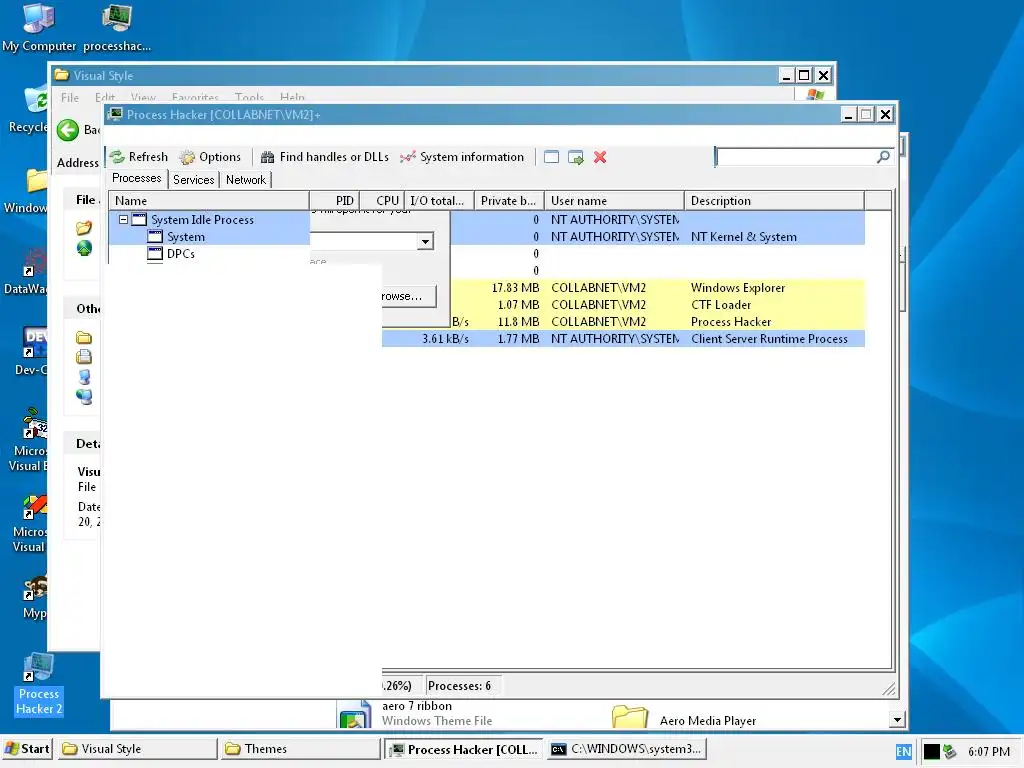Click the find window and thread icon
Image resolution: width=1024 pixels, height=768 pixels.
pyautogui.click(x=575, y=157)
